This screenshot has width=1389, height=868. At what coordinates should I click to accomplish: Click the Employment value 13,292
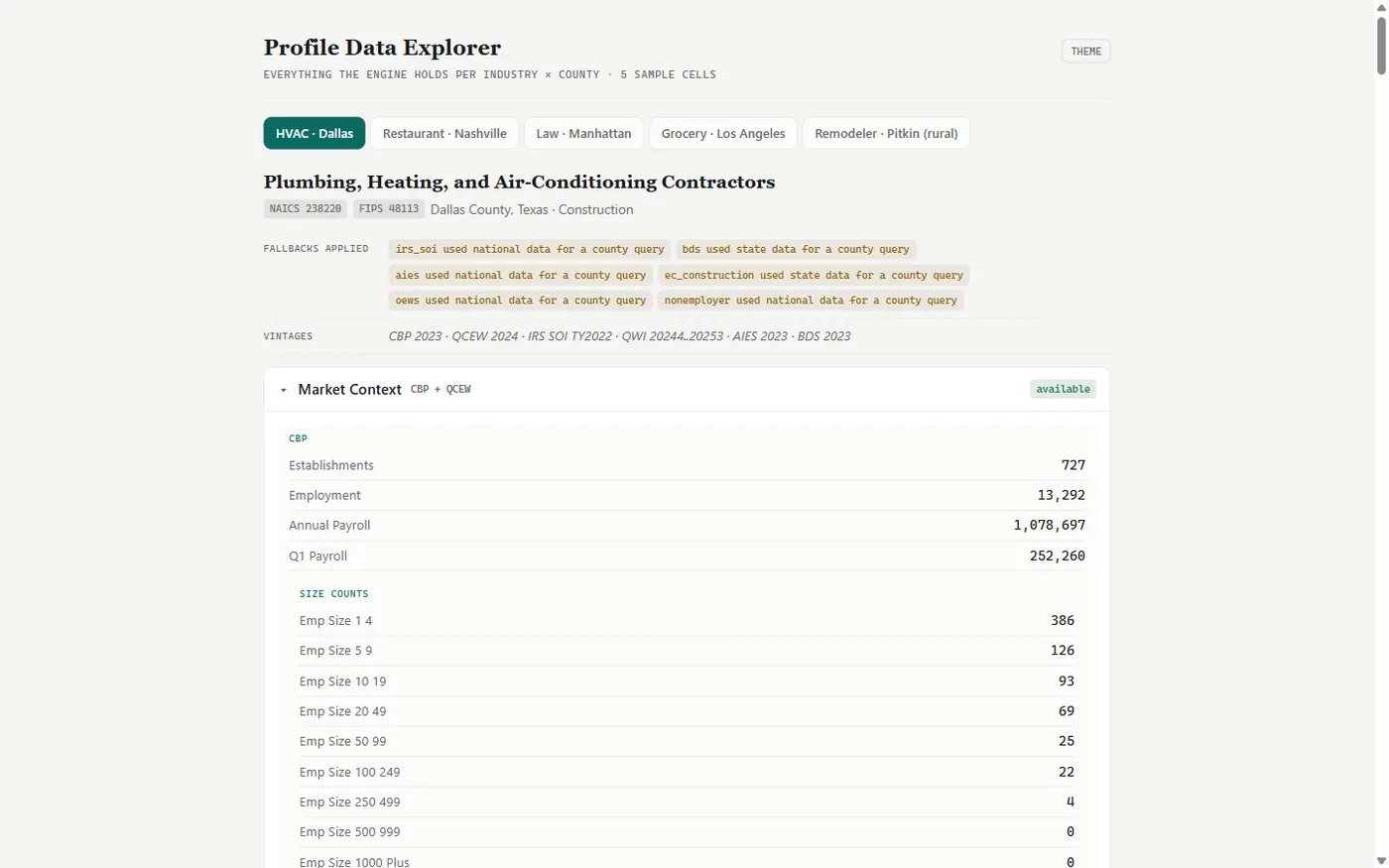tap(1062, 495)
